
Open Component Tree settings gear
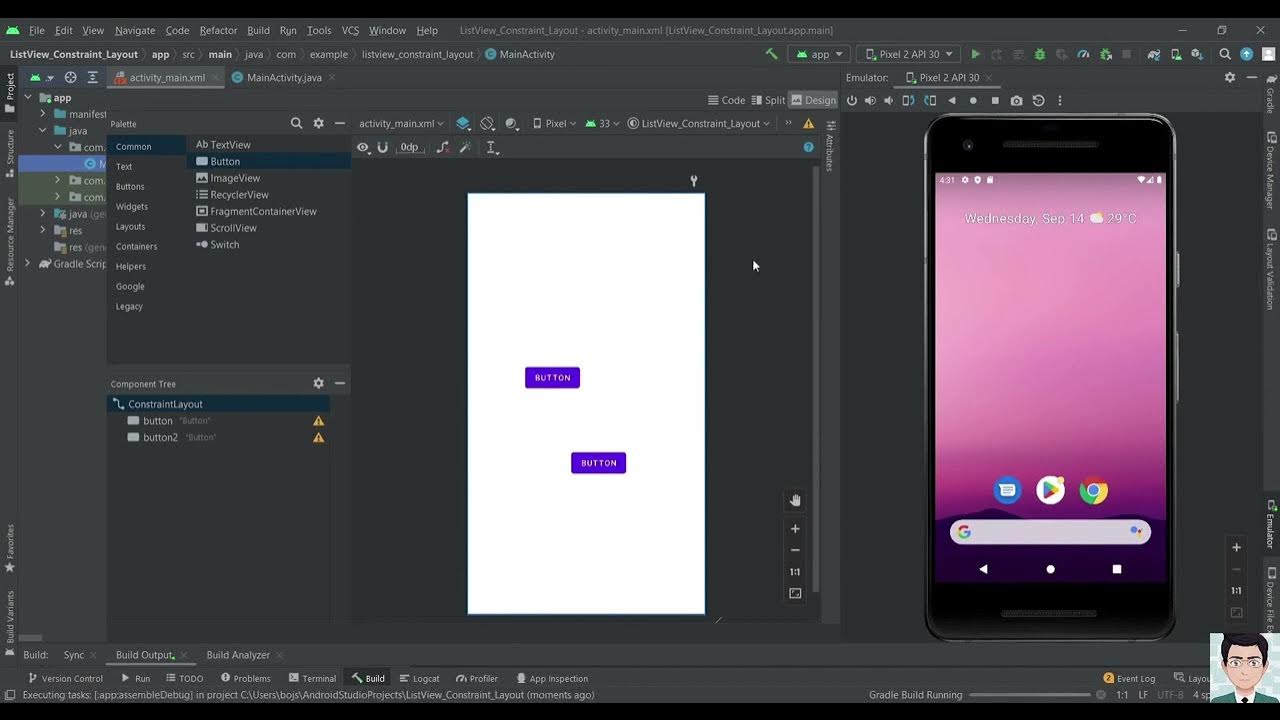click(x=318, y=383)
